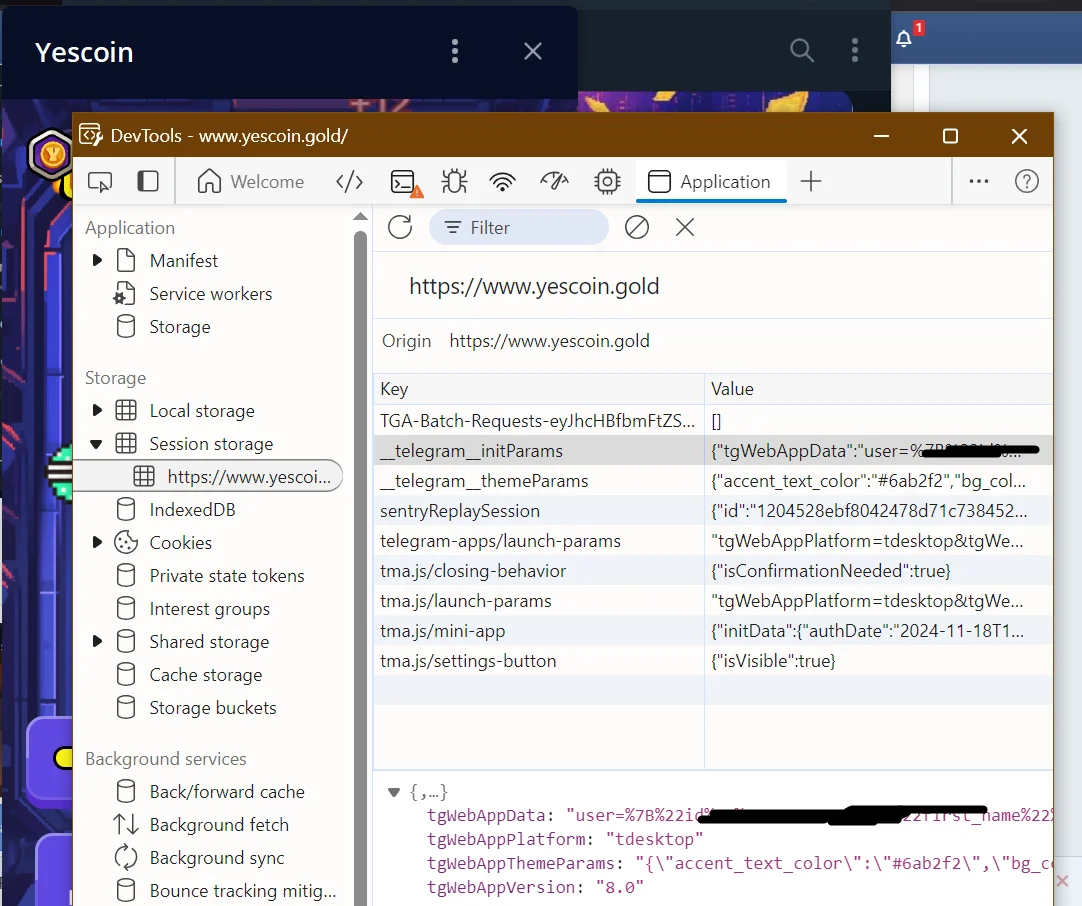Sort by the Value column header
The height and width of the screenshot is (906, 1082).
click(x=878, y=389)
